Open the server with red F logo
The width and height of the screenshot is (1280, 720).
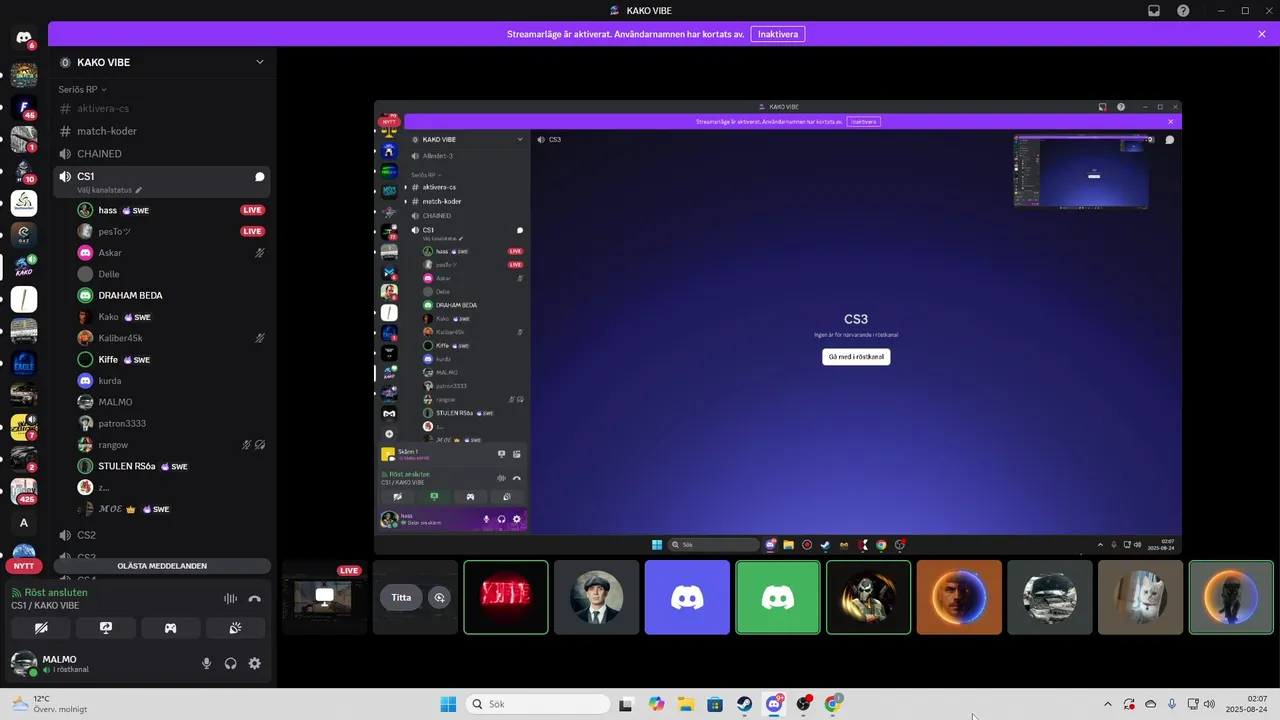[24, 107]
